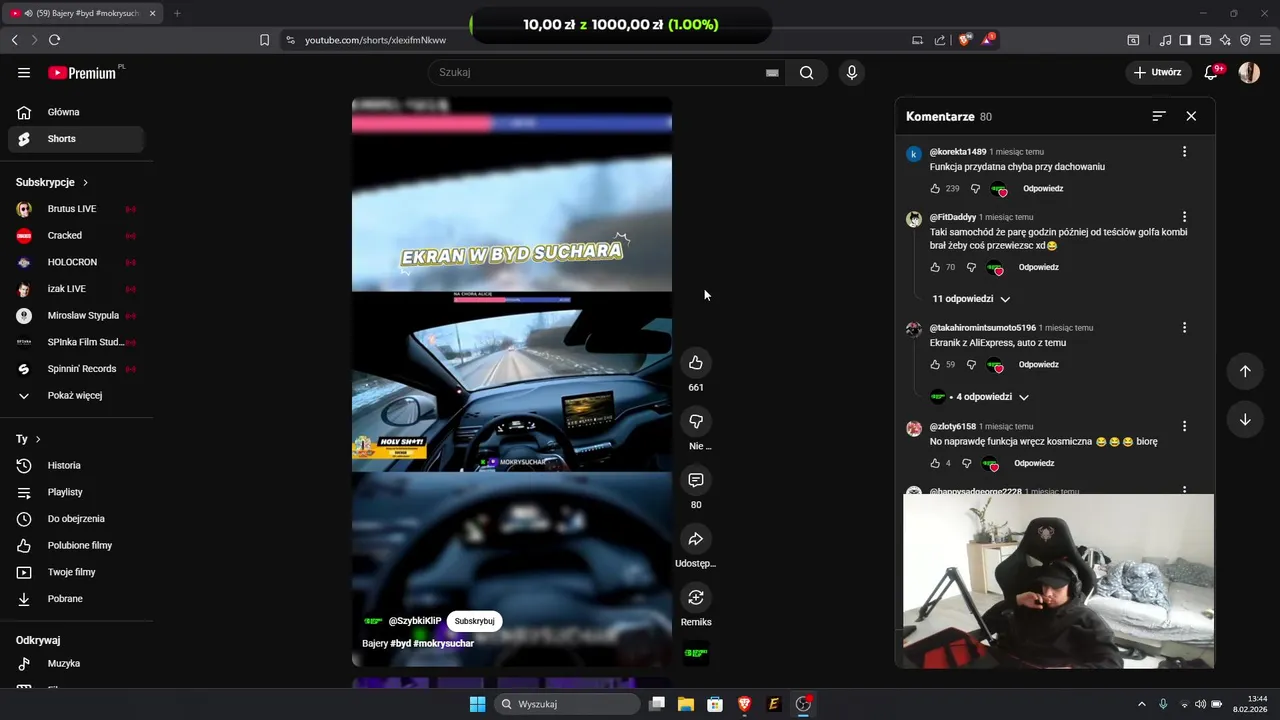1280x720 pixels.
Task: Open account avatar menu
Action: pyautogui.click(x=1249, y=72)
